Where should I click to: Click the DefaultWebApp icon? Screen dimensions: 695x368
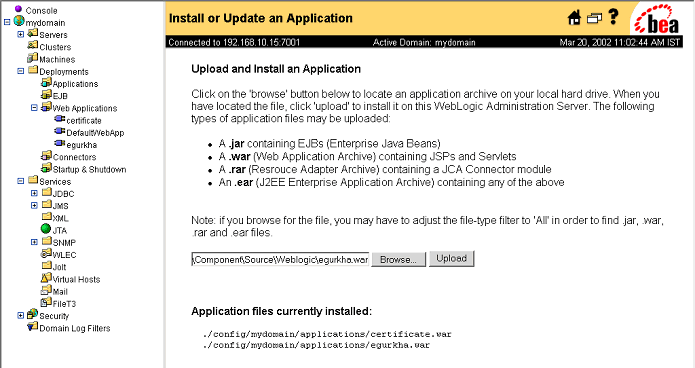pos(59,131)
